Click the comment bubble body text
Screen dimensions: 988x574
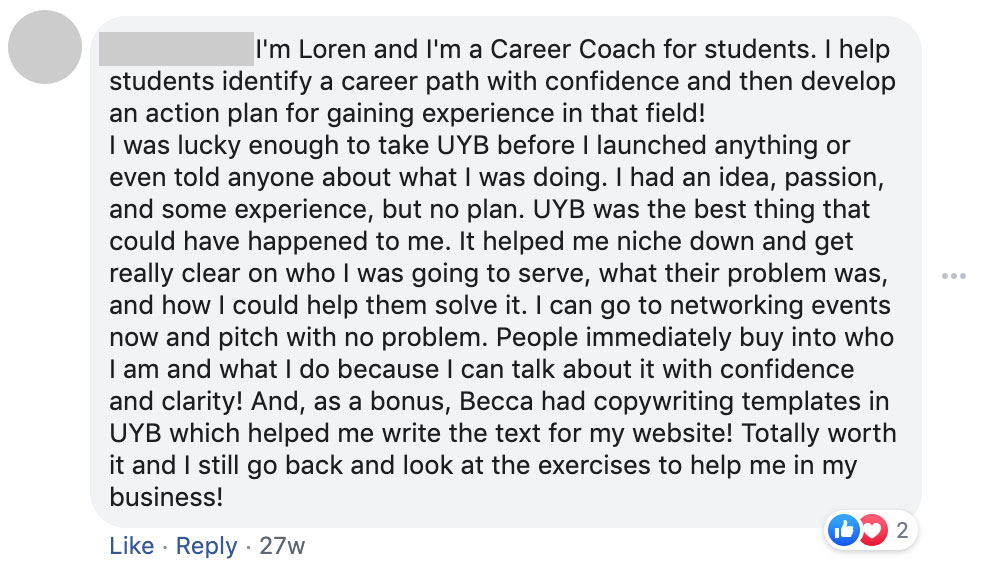[503, 273]
